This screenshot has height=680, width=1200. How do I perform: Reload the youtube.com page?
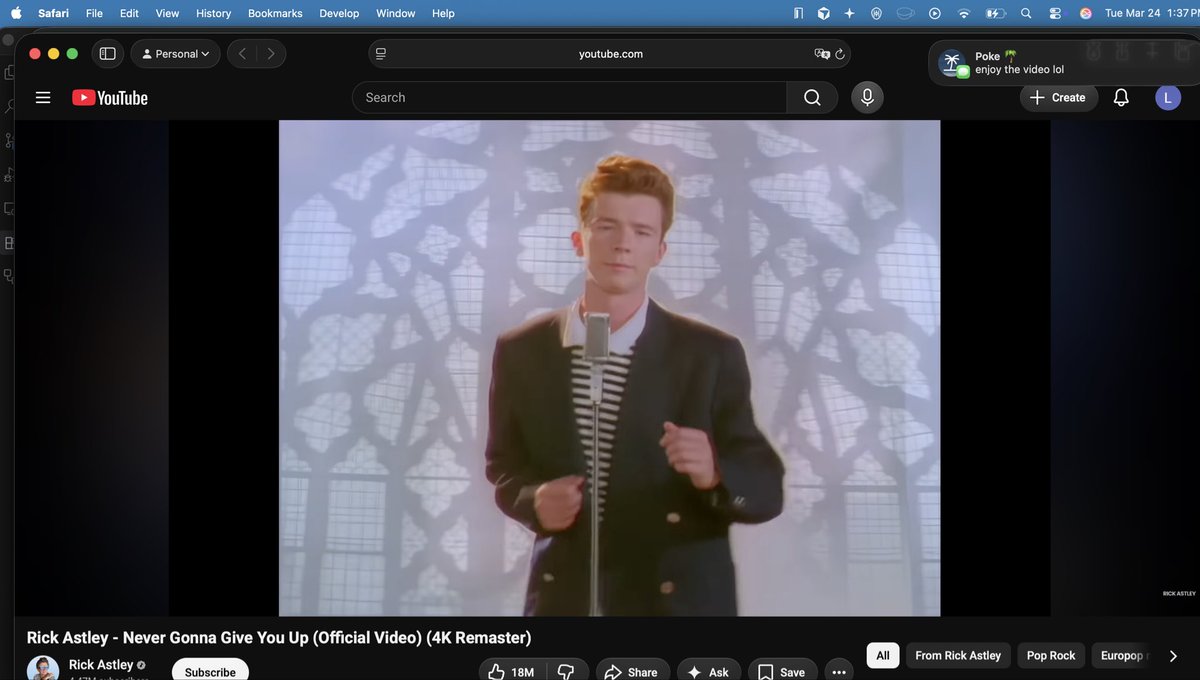[840, 54]
